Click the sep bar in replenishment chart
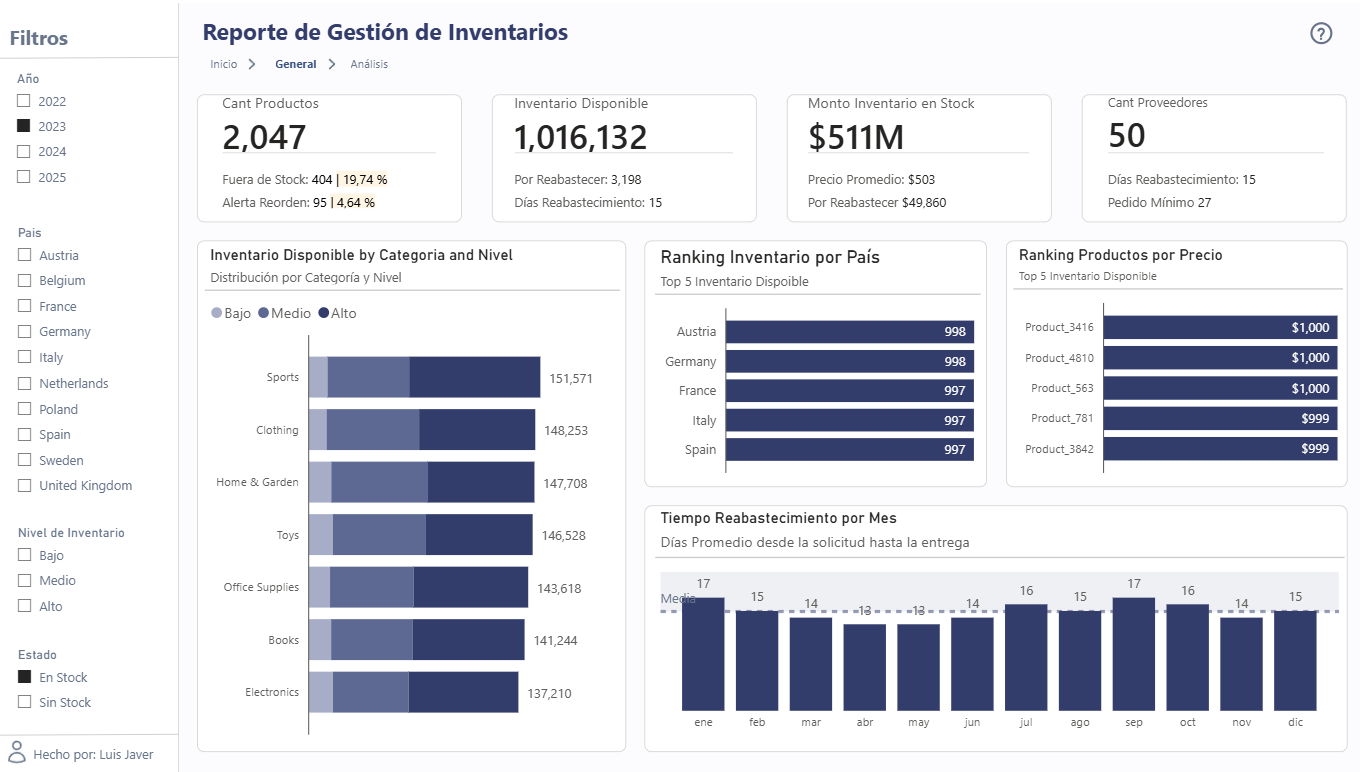 tap(1133, 654)
